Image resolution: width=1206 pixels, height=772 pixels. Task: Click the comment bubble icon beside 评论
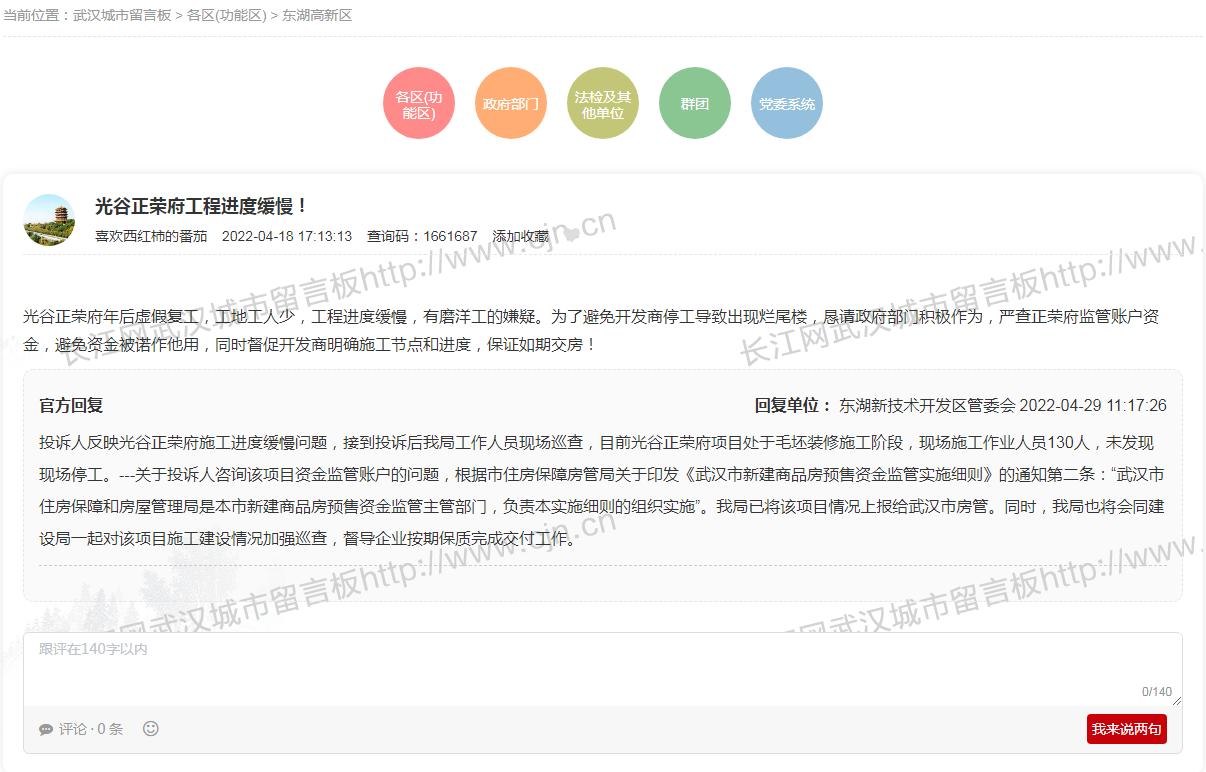tap(46, 730)
